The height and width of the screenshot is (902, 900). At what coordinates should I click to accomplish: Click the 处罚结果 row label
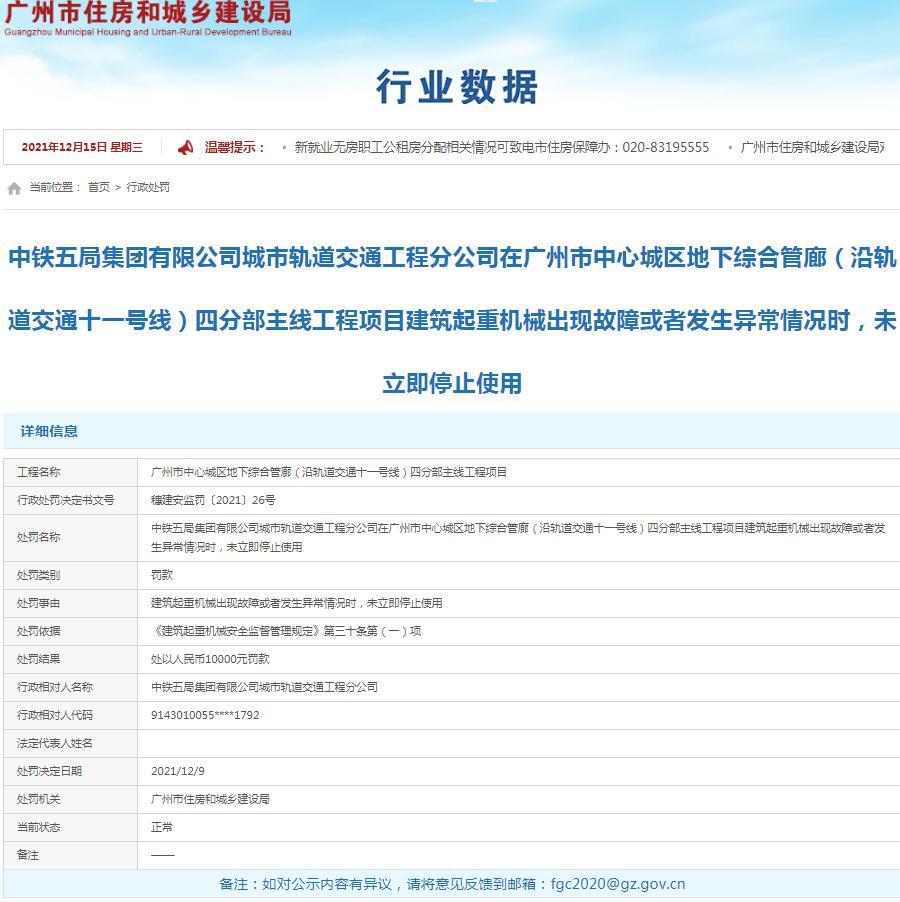(39, 659)
